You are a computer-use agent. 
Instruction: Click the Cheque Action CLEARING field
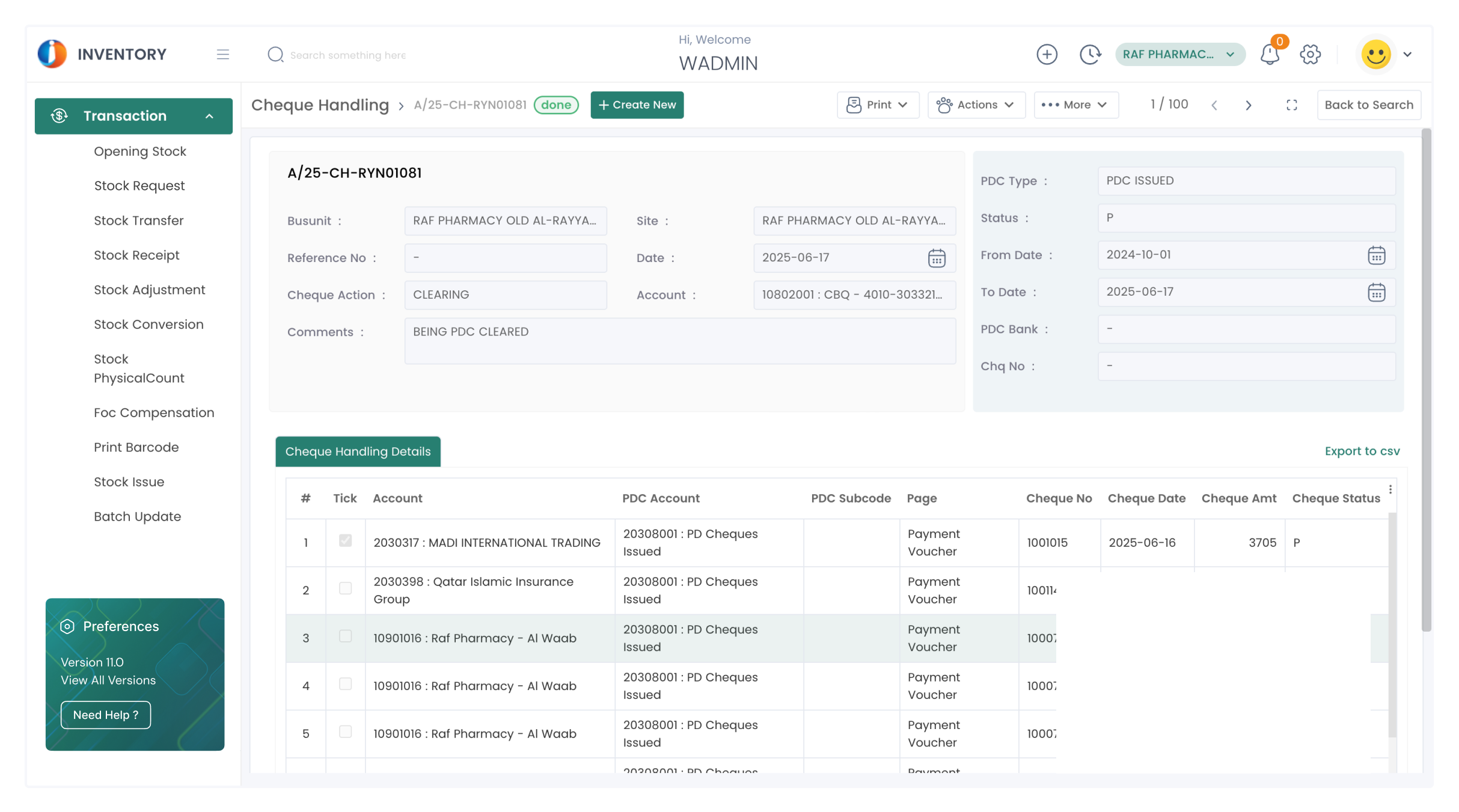[x=506, y=295]
